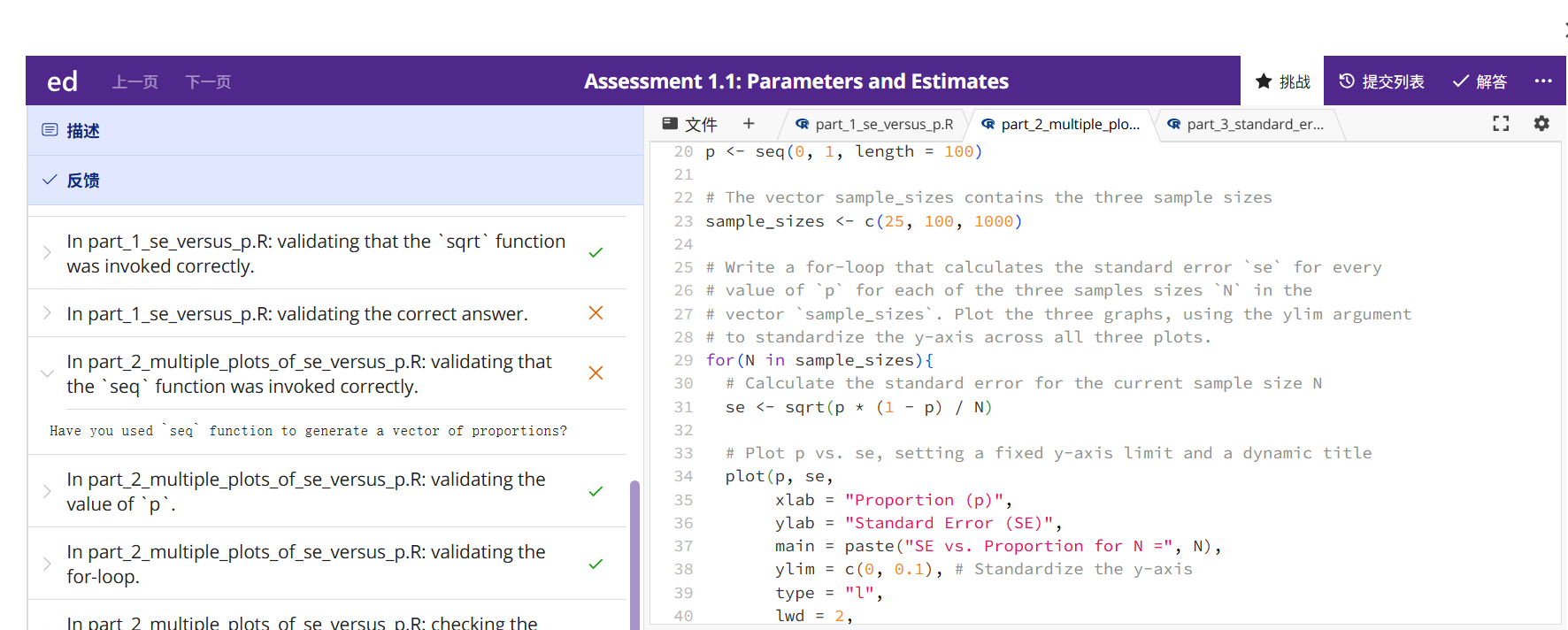Click code line 23 sample_sizes assignment
This screenshot has height=630, width=1568.
pos(864,221)
